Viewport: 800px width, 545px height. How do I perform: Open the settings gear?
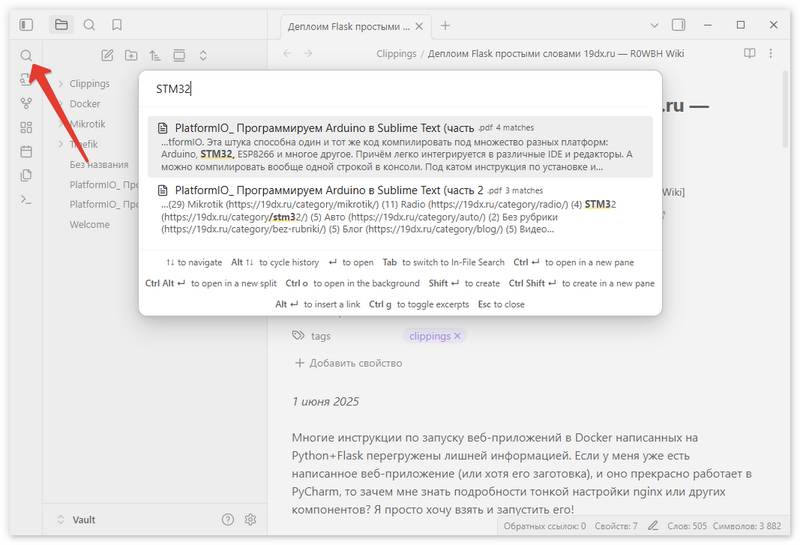250,519
